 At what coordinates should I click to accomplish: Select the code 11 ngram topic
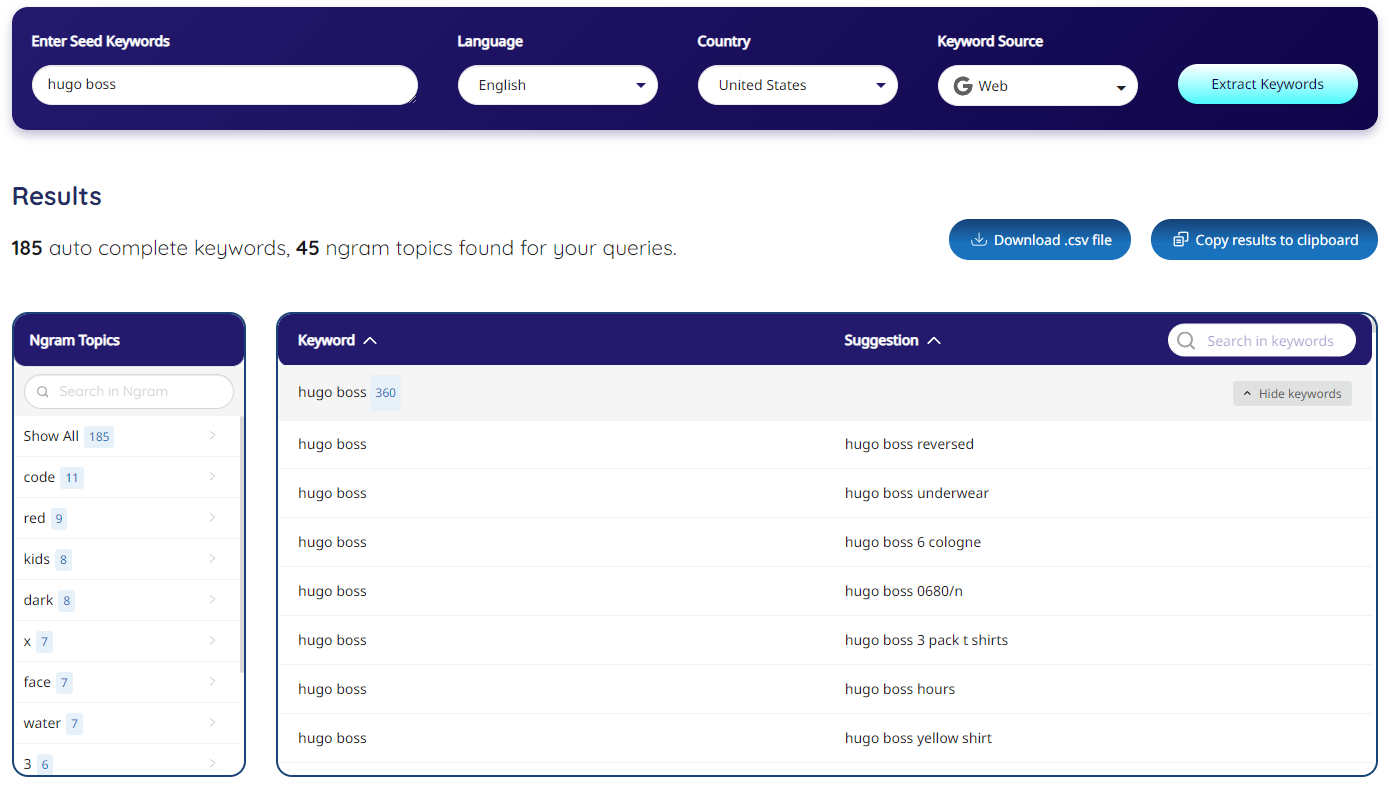point(127,477)
